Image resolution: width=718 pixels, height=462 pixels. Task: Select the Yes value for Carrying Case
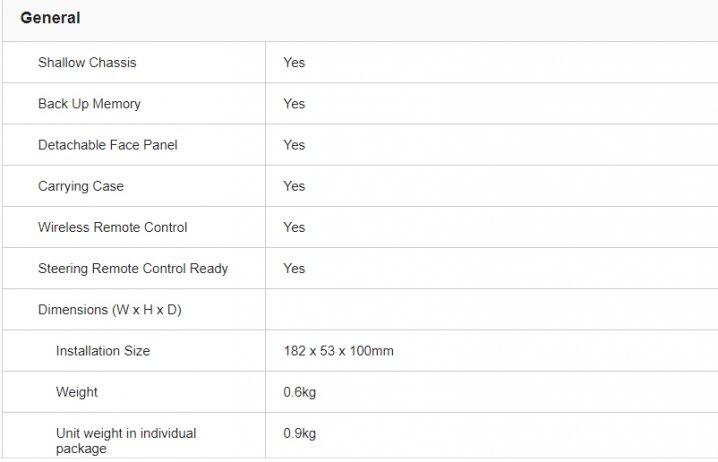pos(294,186)
